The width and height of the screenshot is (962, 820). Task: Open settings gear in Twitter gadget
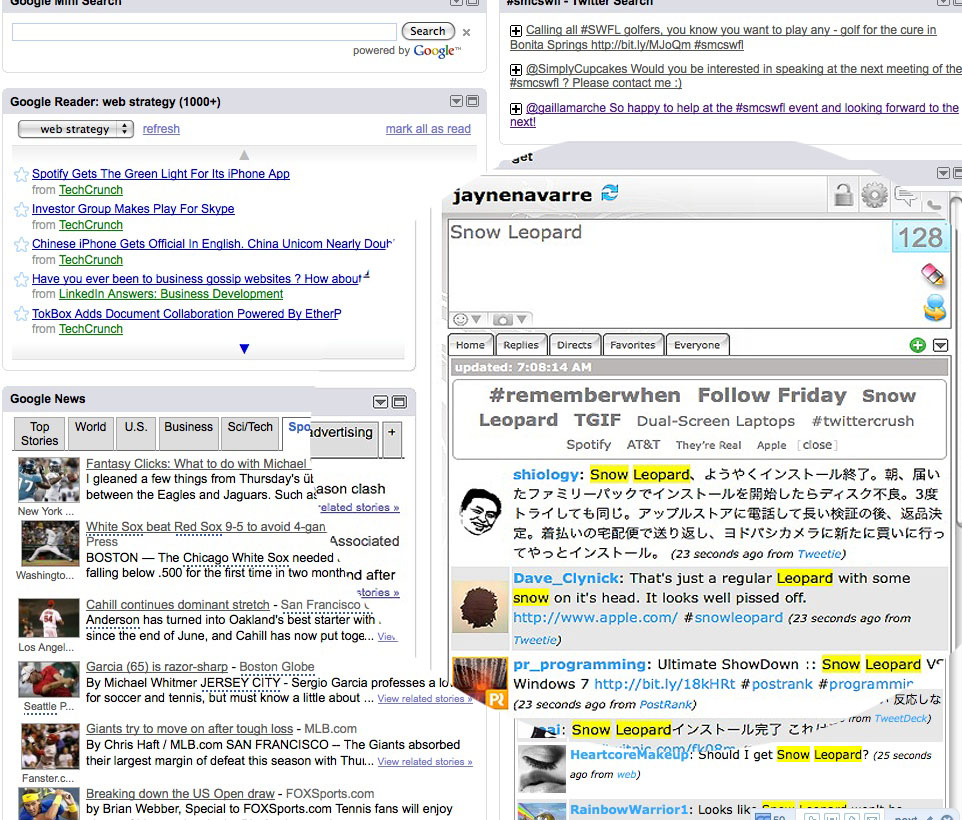pos(874,195)
